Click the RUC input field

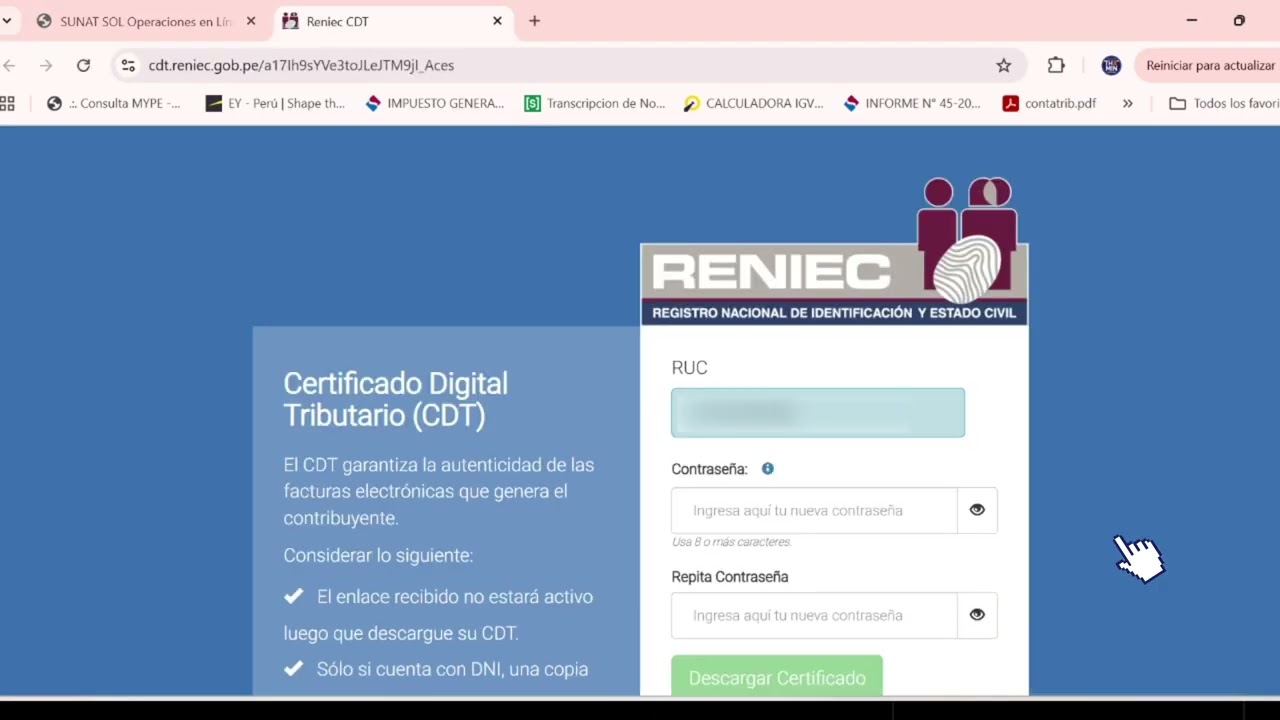818,413
